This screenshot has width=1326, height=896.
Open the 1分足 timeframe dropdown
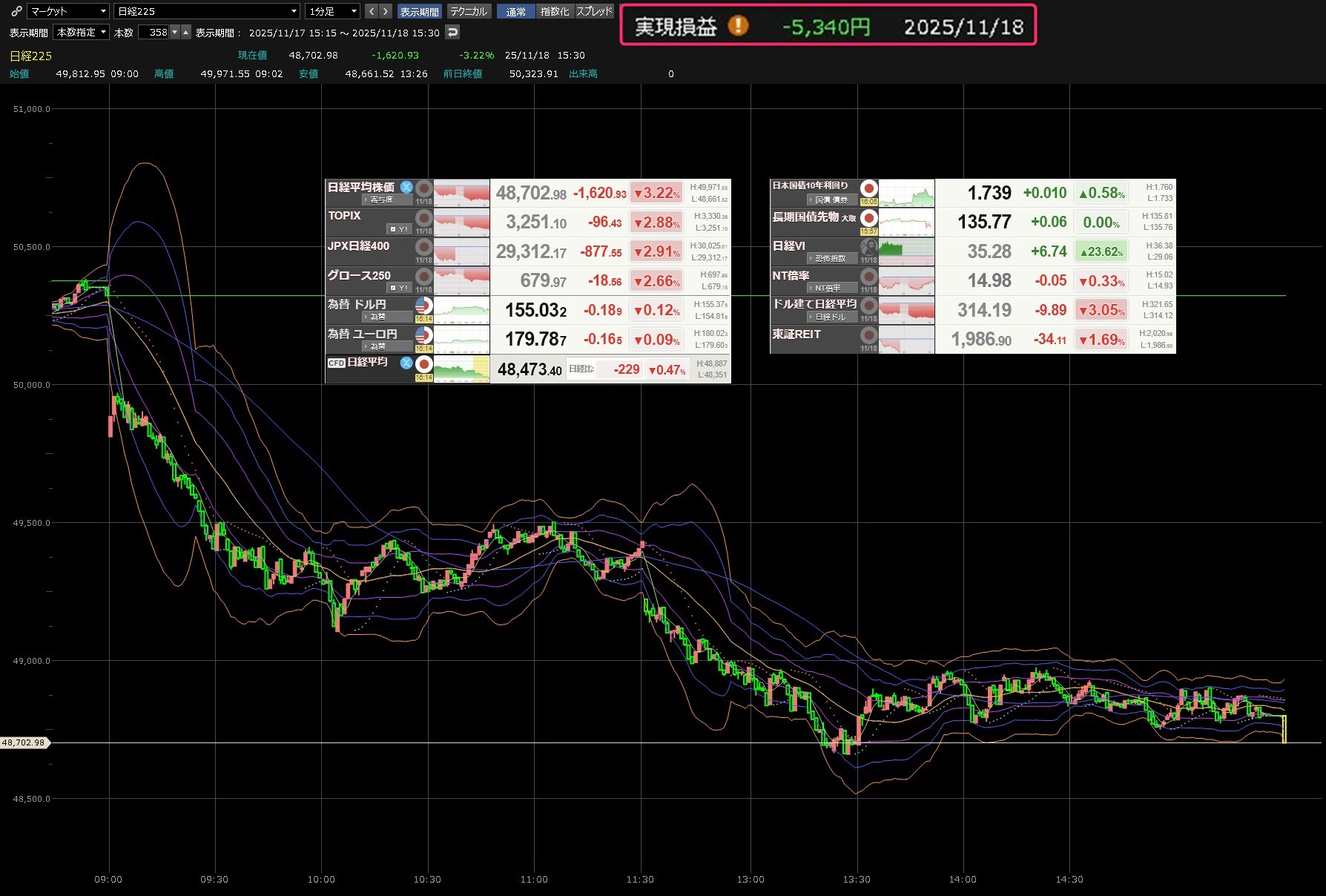pos(333,11)
